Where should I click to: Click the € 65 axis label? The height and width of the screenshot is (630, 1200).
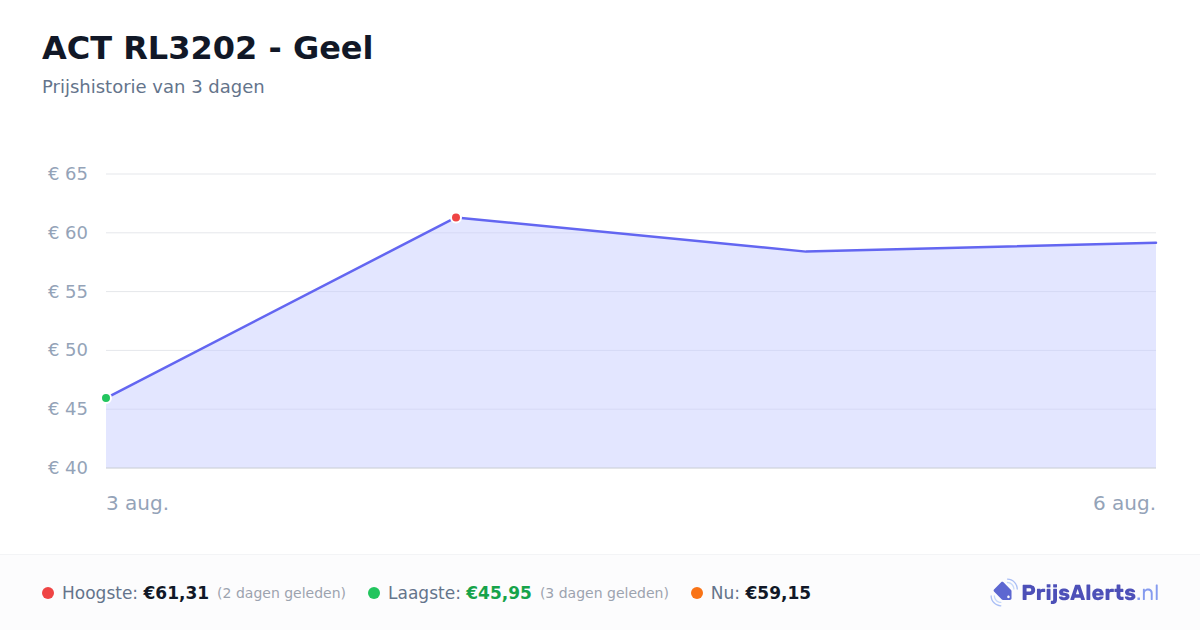68,174
